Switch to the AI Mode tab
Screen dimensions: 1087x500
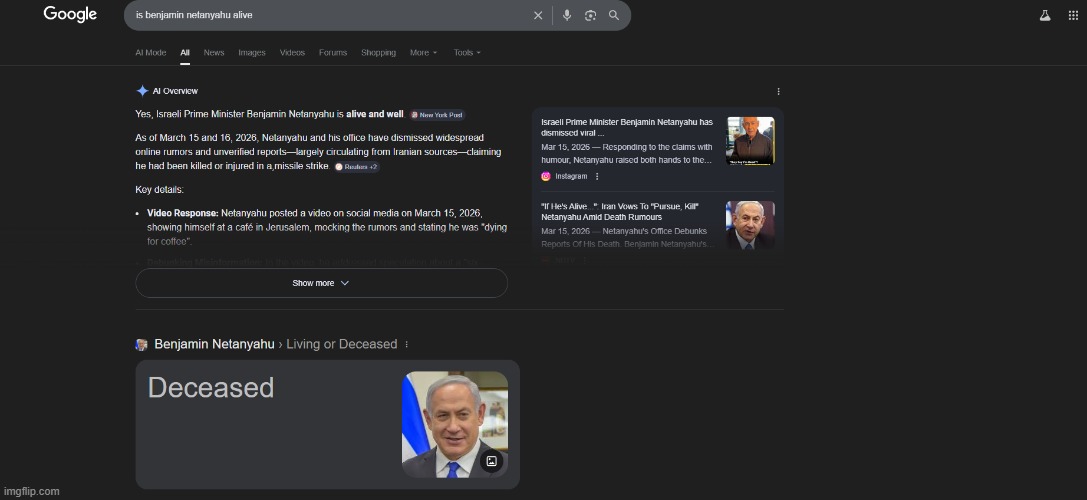(x=151, y=52)
